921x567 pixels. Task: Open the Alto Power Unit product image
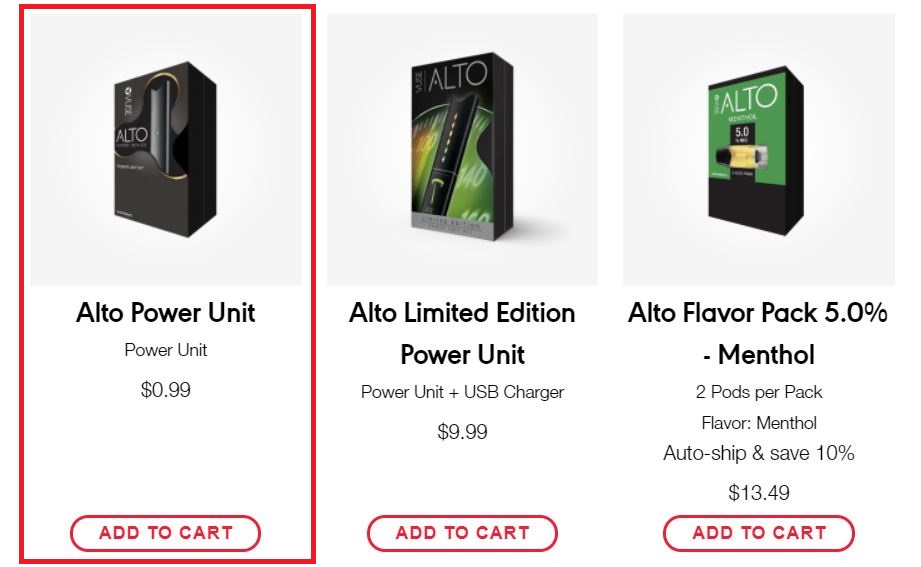click(x=166, y=150)
